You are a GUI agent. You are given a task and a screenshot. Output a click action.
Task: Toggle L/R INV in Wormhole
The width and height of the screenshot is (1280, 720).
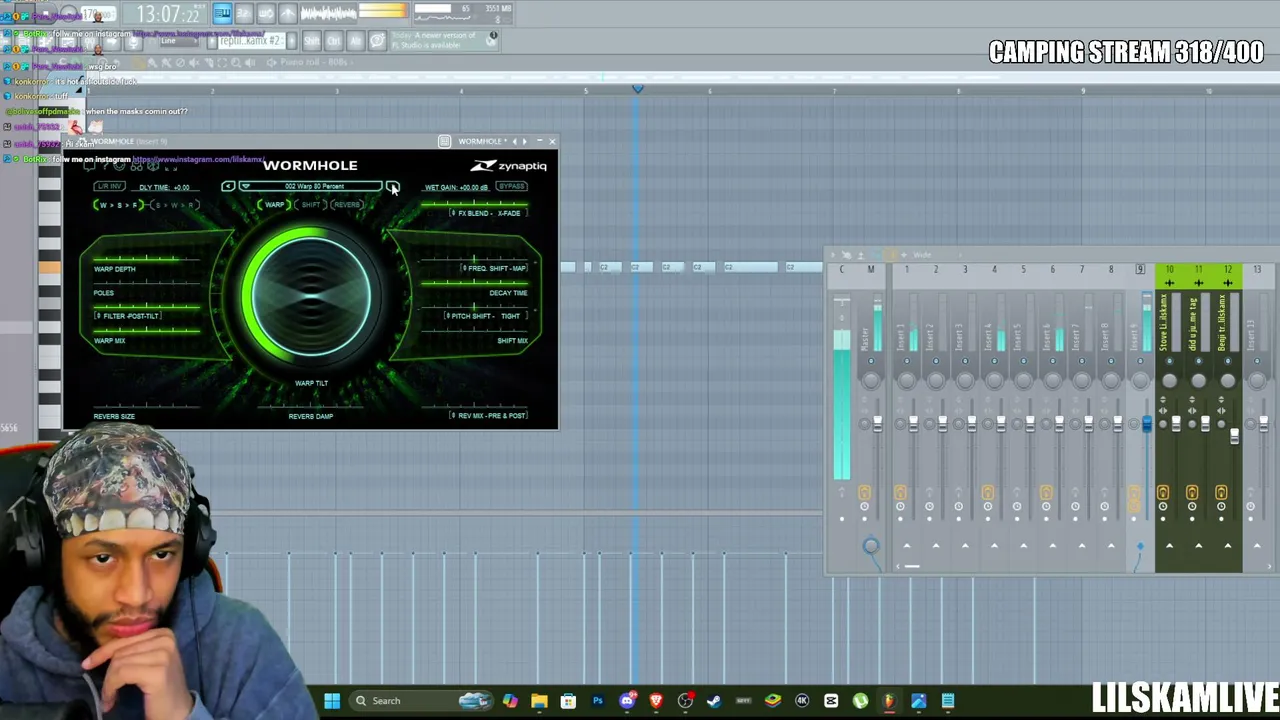point(109,187)
